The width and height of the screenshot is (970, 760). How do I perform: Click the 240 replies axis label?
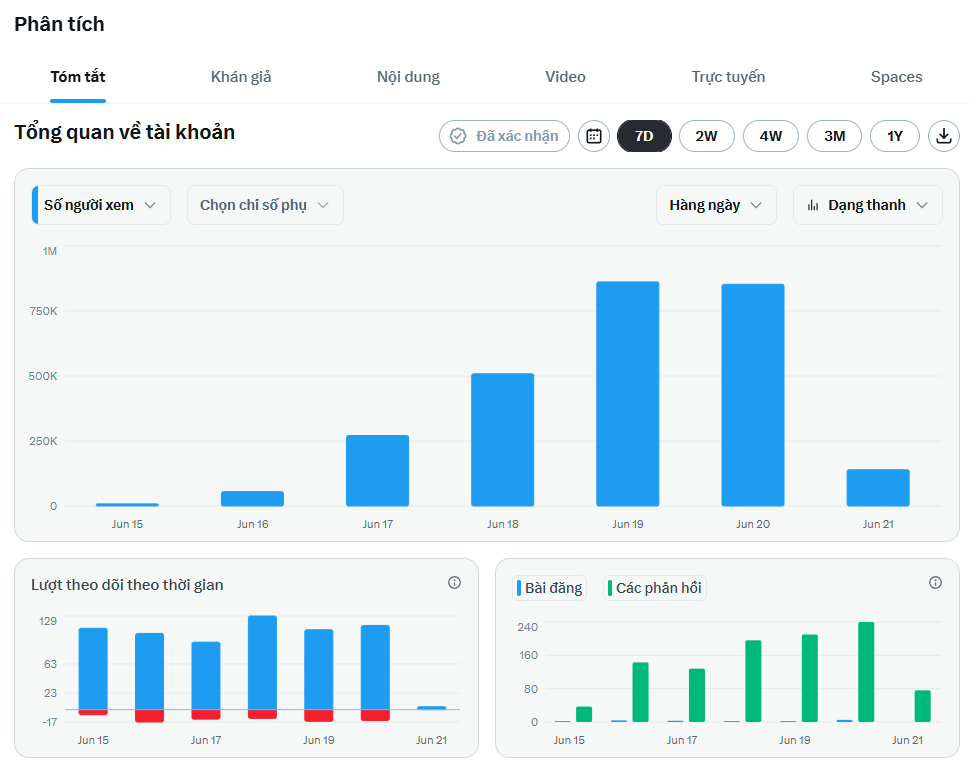coord(528,627)
